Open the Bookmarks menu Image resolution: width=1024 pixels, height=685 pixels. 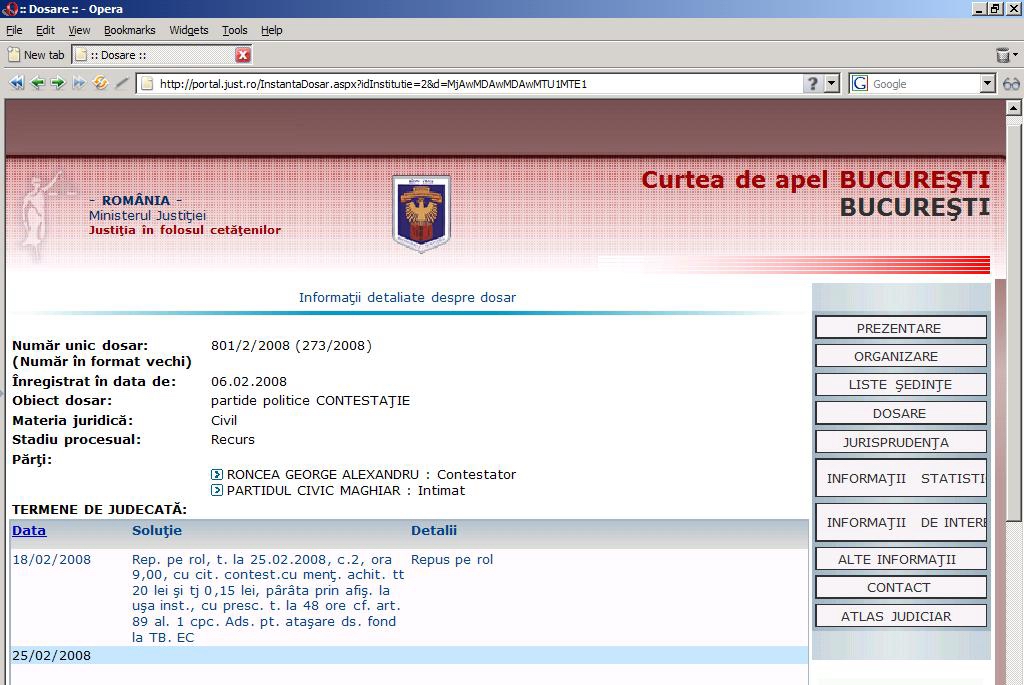129,30
